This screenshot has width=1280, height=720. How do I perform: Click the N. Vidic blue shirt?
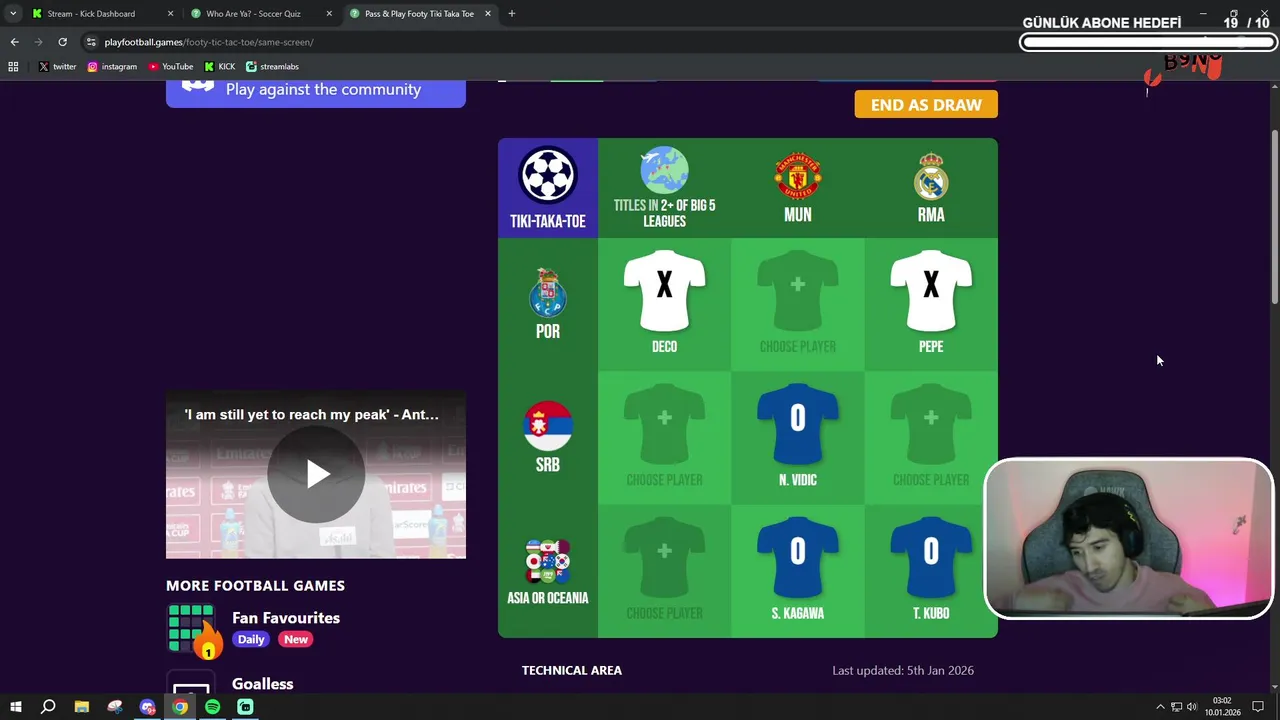tap(798, 424)
